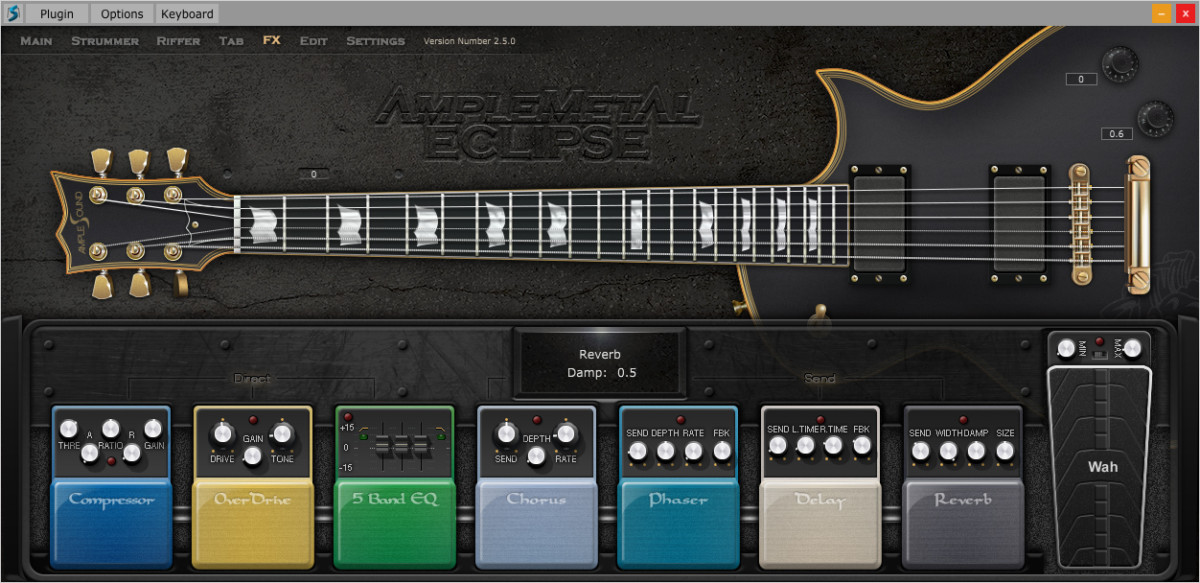This screenshot has height=583, width=1200.
Task: Switch to the Strummer tab
Action: (x=105, y=41)
